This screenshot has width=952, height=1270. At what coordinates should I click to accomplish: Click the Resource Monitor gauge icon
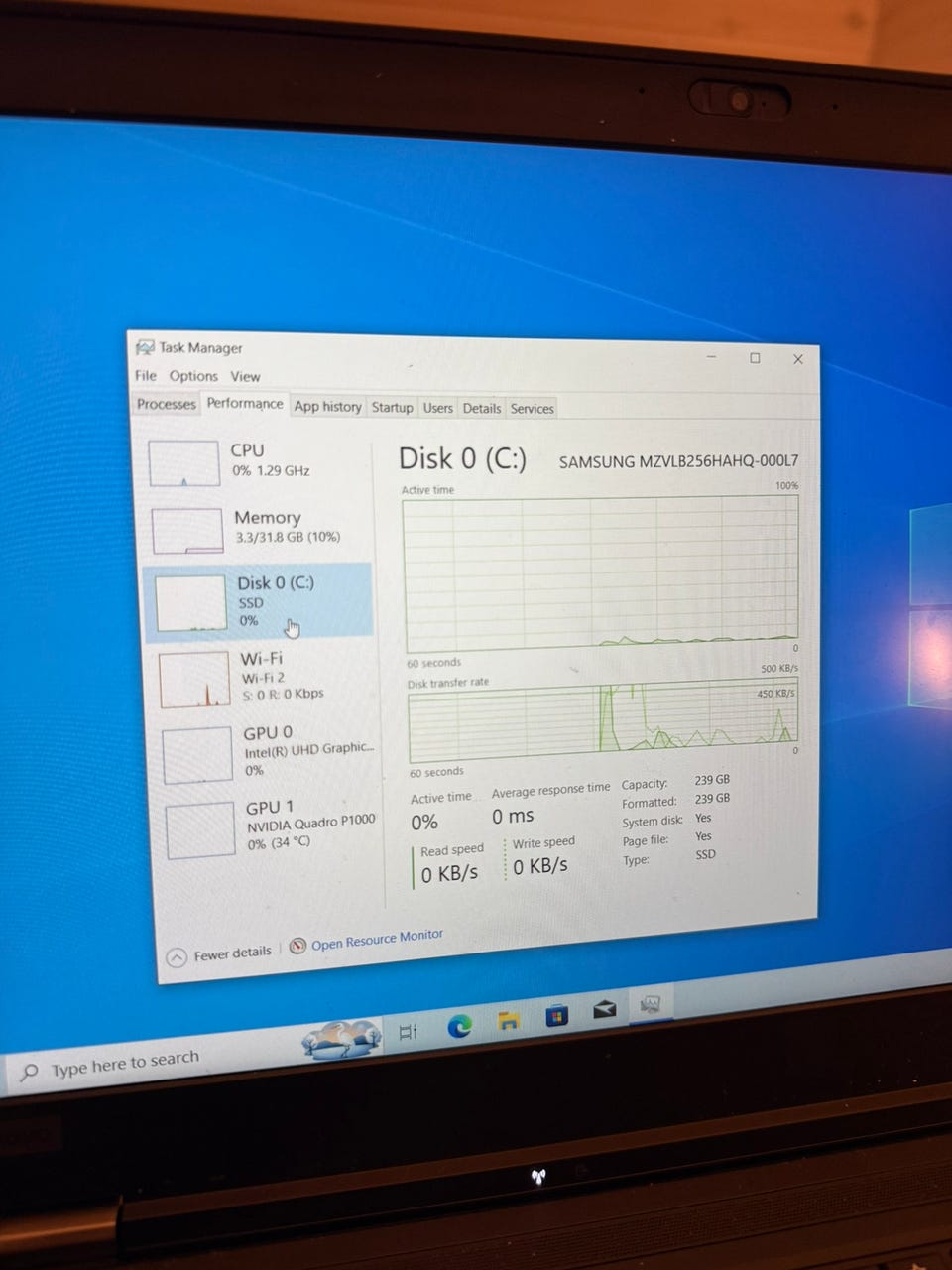tap(297, 946)
